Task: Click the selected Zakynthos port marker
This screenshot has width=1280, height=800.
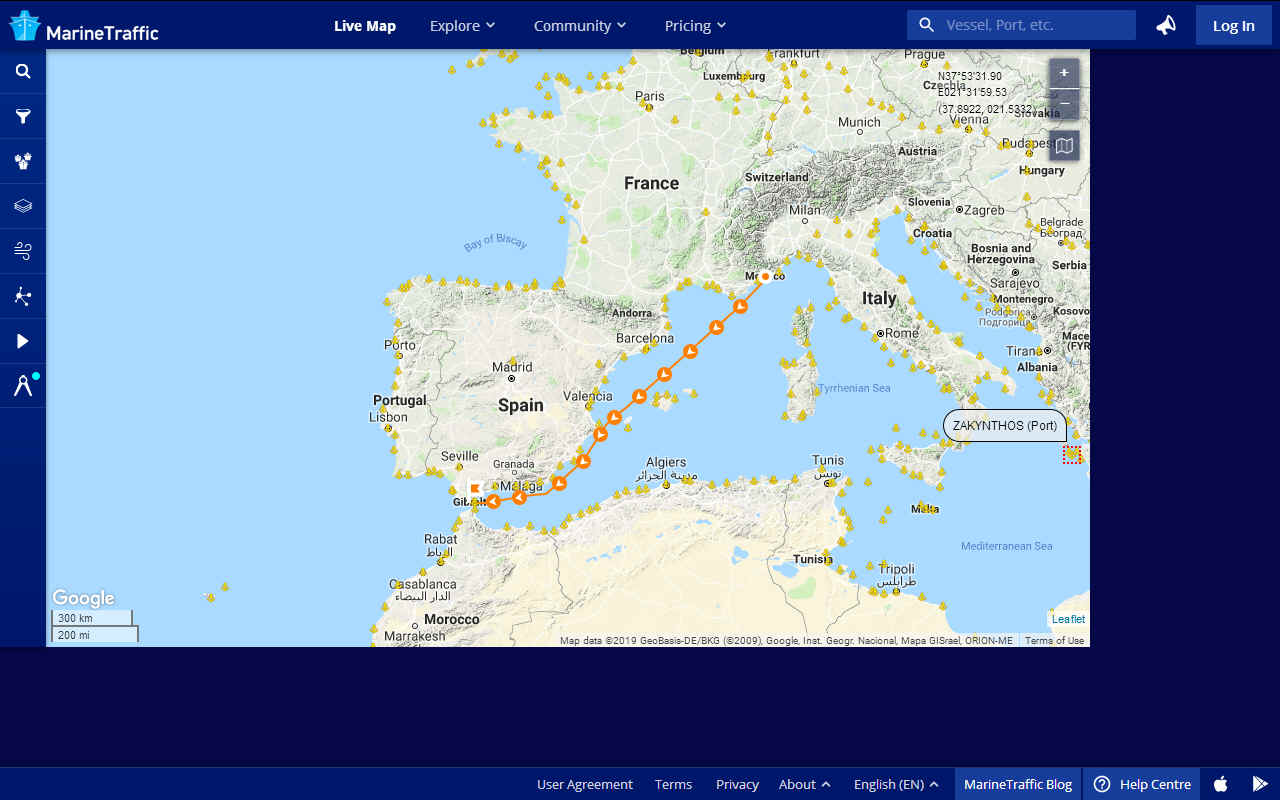Action: (1072, 455)
